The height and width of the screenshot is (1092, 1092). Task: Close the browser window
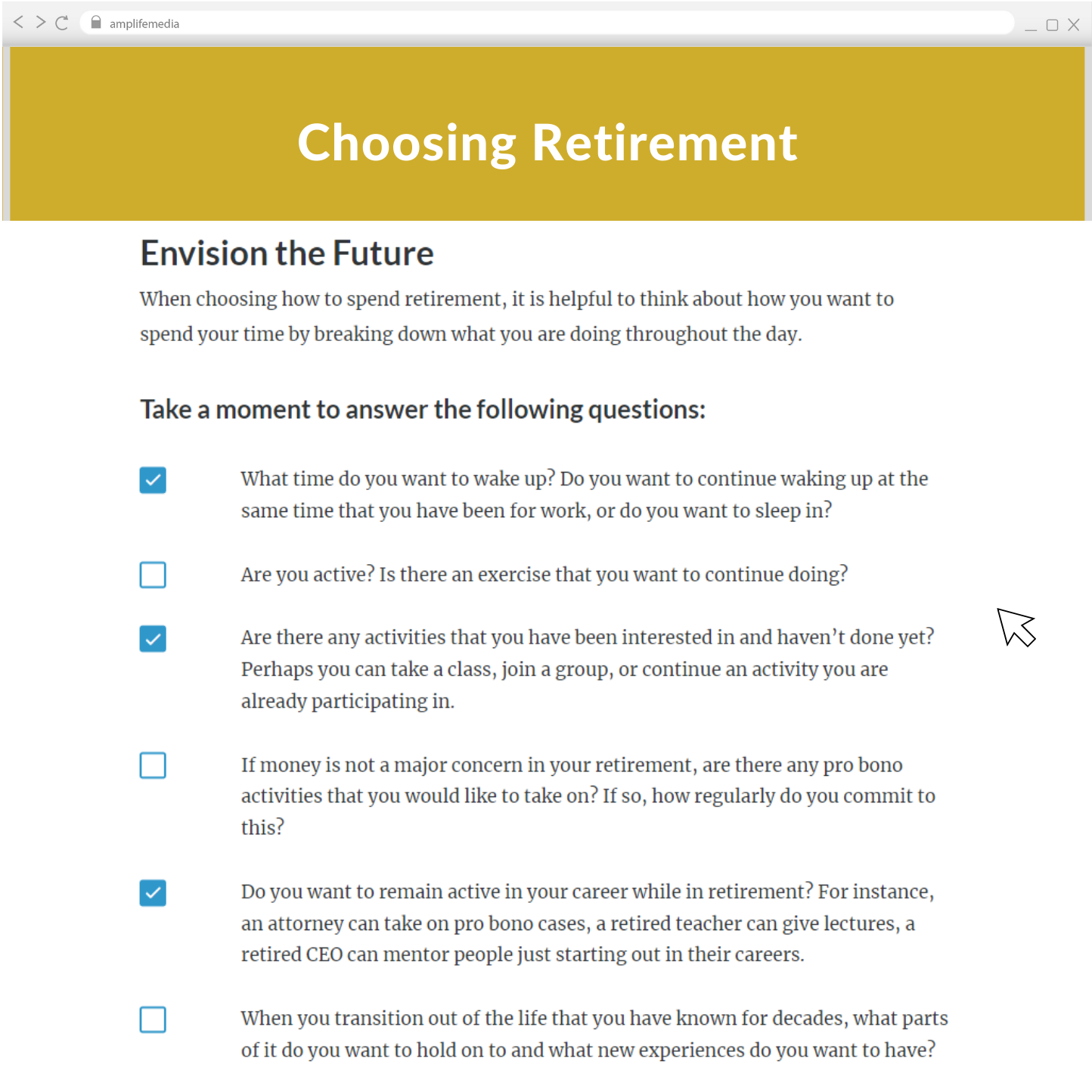(x=1075, y=24)
